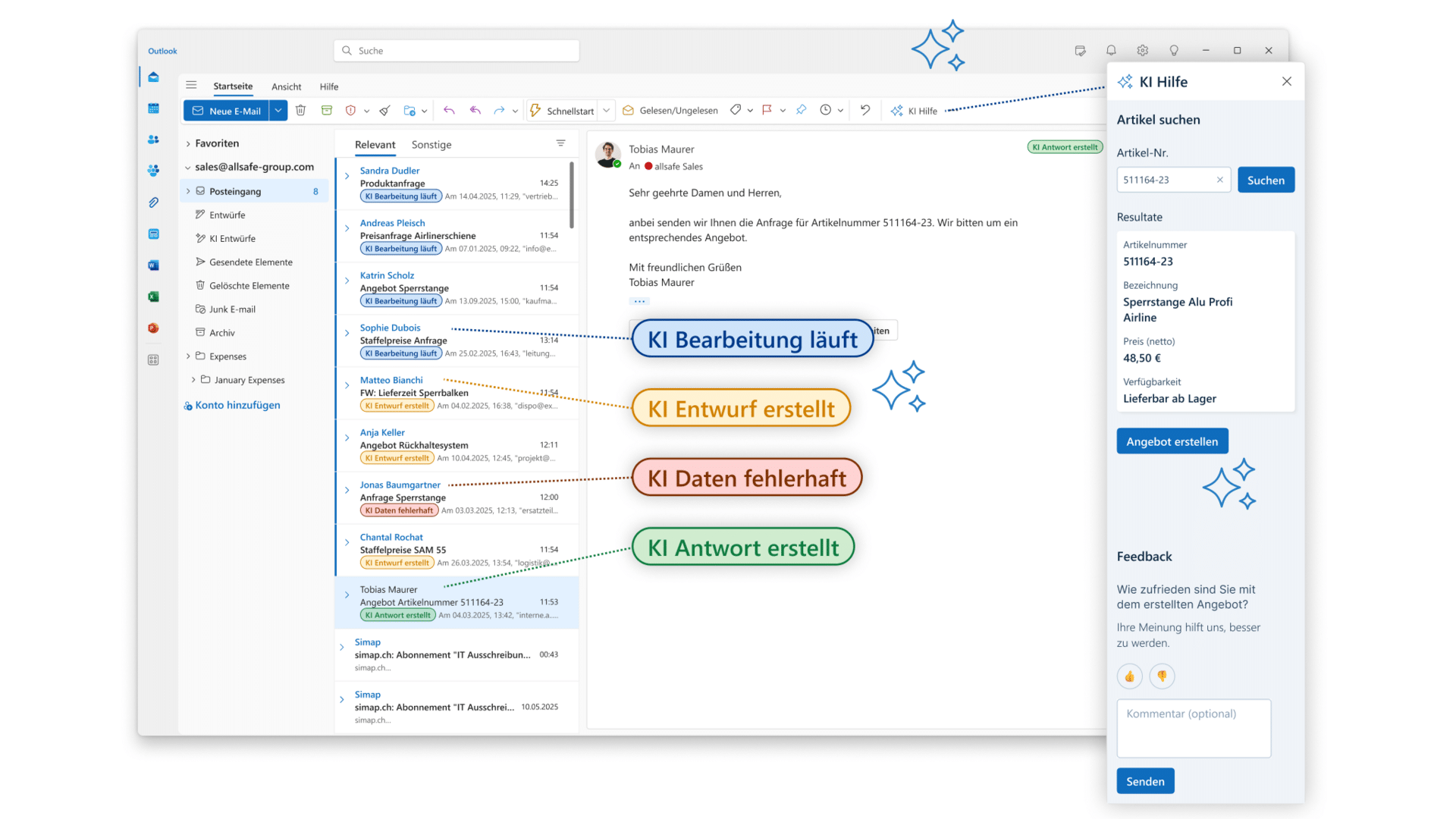Viewport: 1456px width, 819px height.
Task: Expand the Favoriten folder group
Action: click(x=188, y=143)
